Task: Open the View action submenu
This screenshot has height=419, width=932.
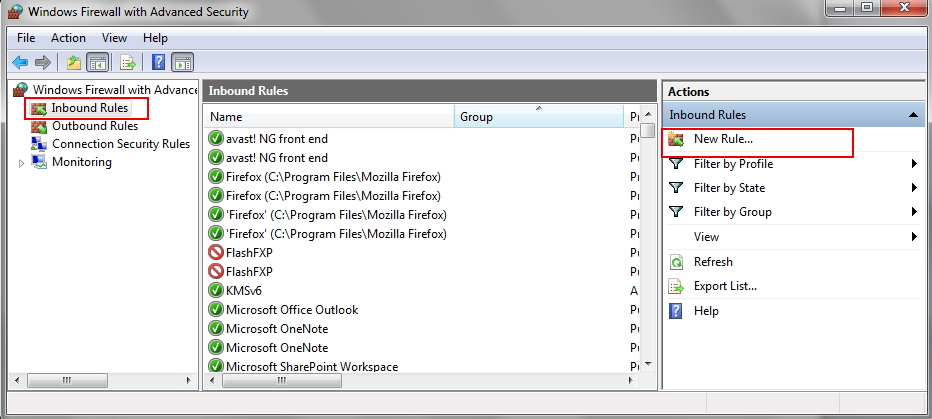Action: click(706, 237)
